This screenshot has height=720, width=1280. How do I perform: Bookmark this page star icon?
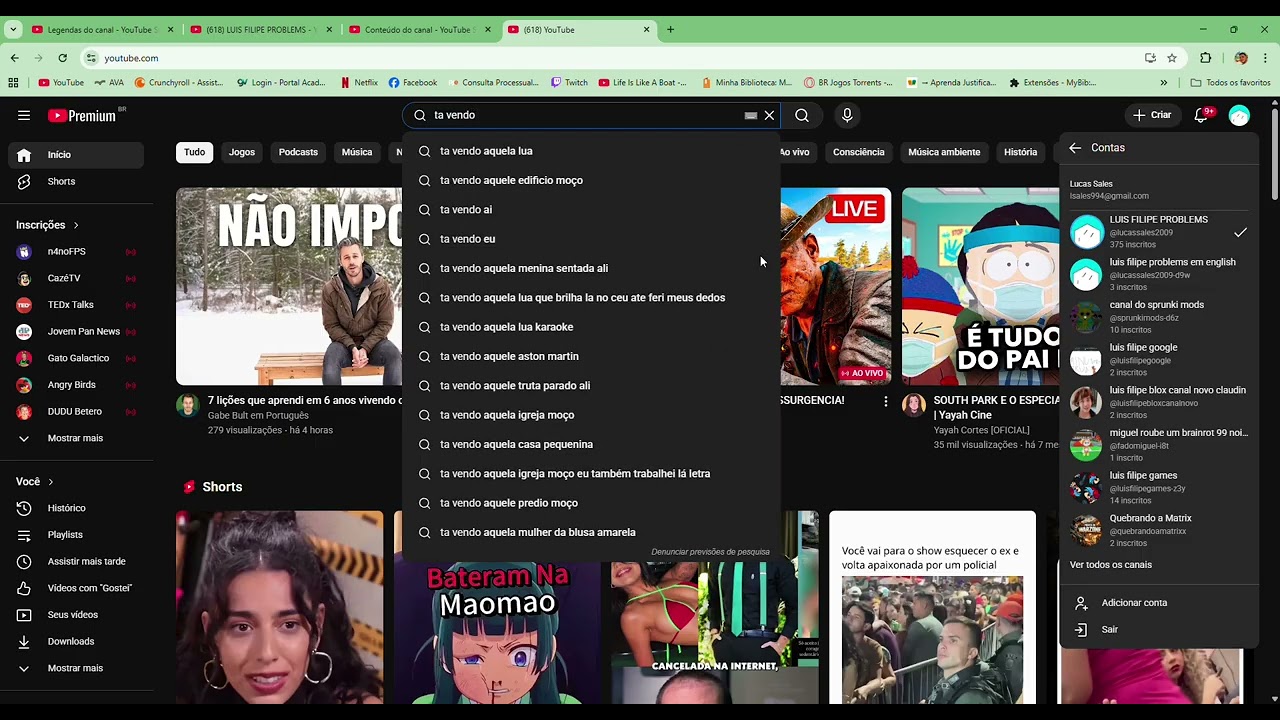pyautogui.click(x=1172, y=58)
